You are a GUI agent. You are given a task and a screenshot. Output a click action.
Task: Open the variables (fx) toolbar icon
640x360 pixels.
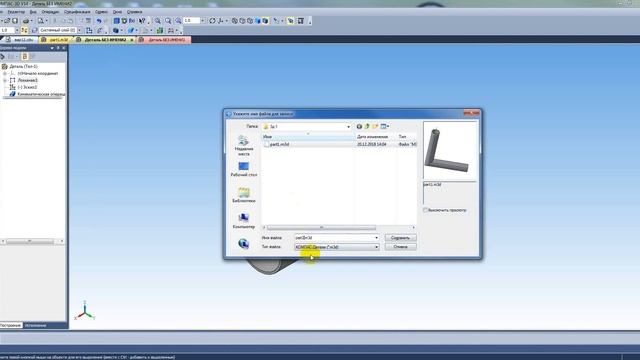(x=132, y=20)
